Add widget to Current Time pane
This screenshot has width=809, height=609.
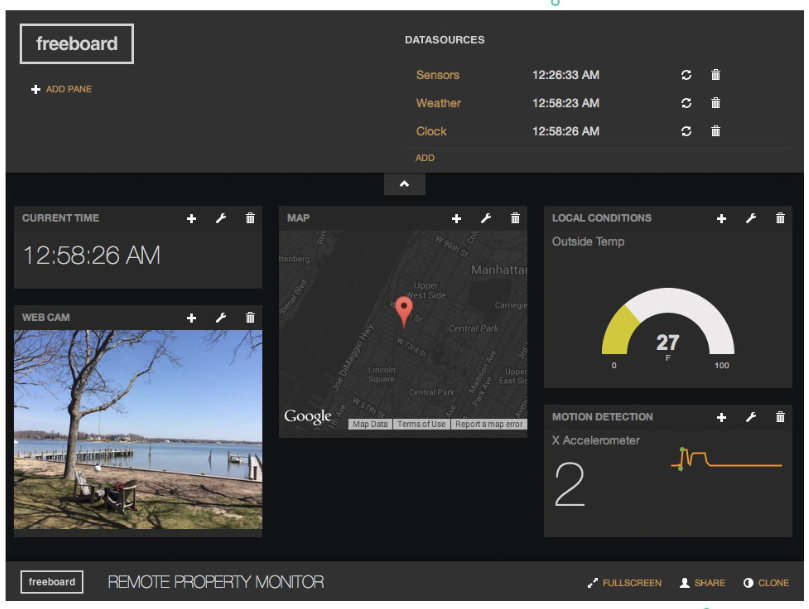[191, 218]
